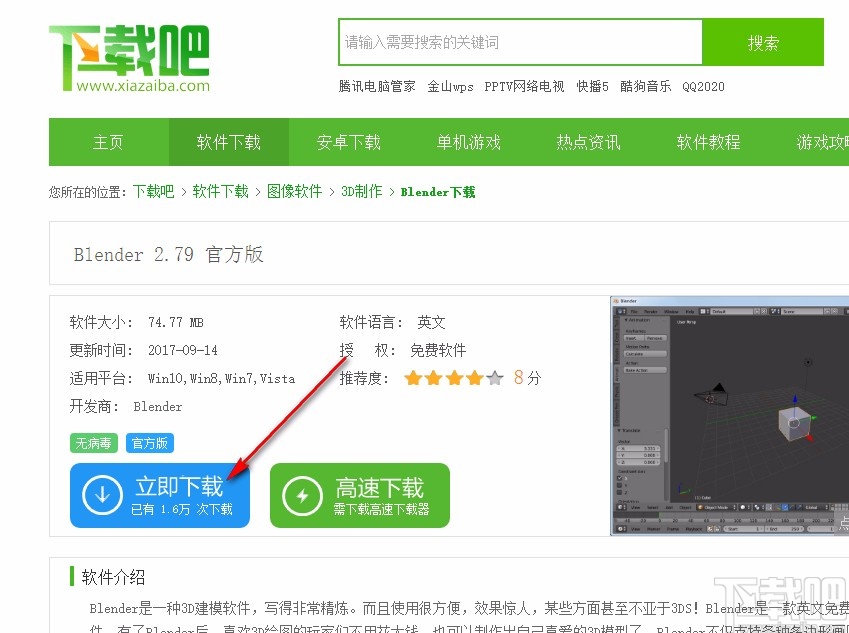Screen dimensions: 849x633
Task: Click the 2017-09-14 update date
Action: click(x=183, y=350)
